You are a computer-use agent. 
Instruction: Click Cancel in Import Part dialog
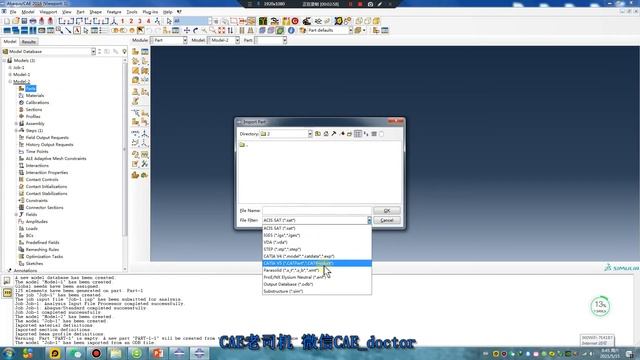(387, 220)
